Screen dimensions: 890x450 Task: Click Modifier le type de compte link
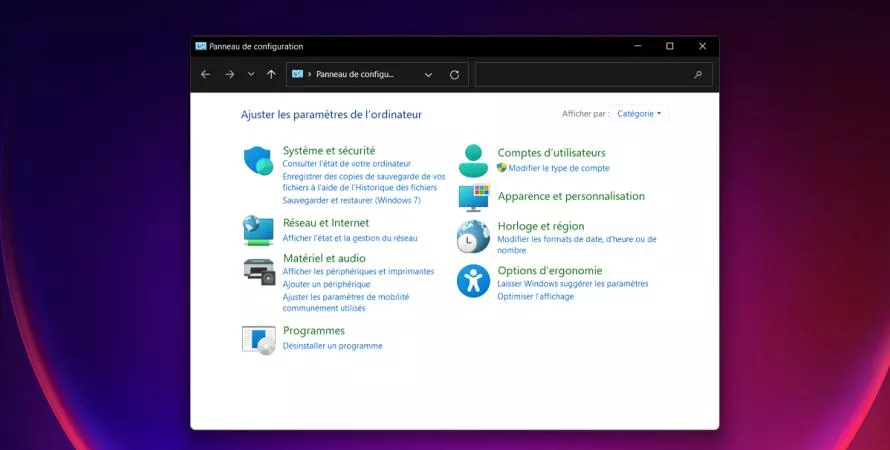click(x=559, y=168)
